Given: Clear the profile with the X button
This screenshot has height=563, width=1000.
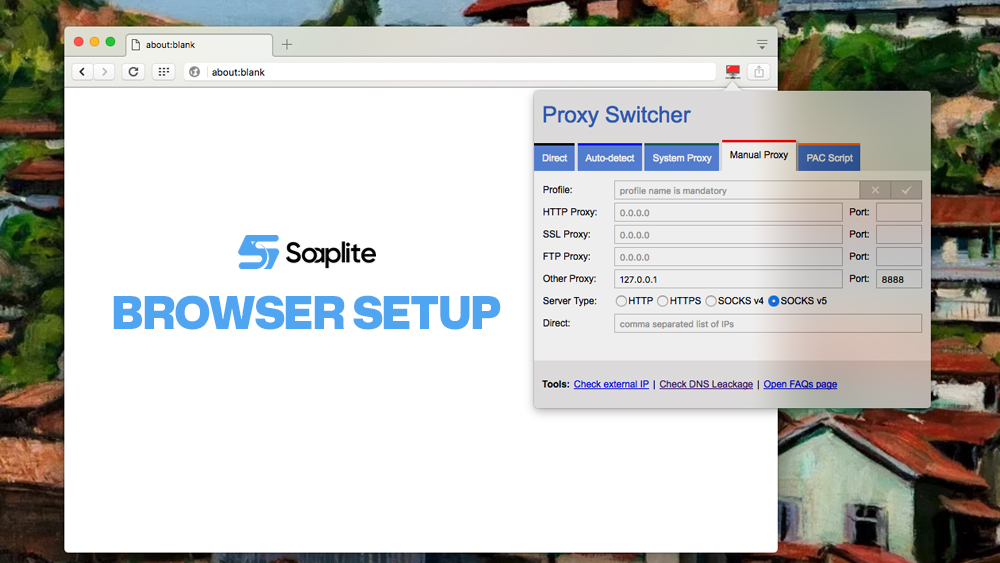Looking at the screenshot, I should point(875,190).
